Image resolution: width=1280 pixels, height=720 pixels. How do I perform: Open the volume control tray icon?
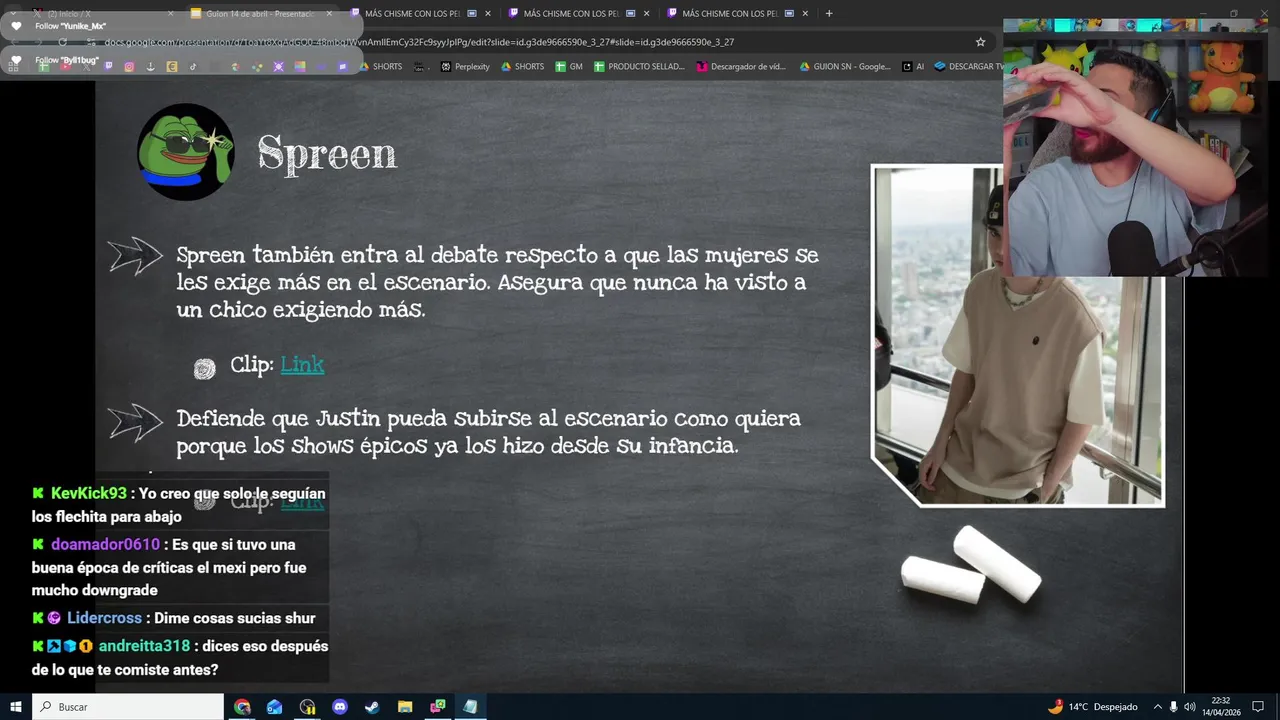1190,706
